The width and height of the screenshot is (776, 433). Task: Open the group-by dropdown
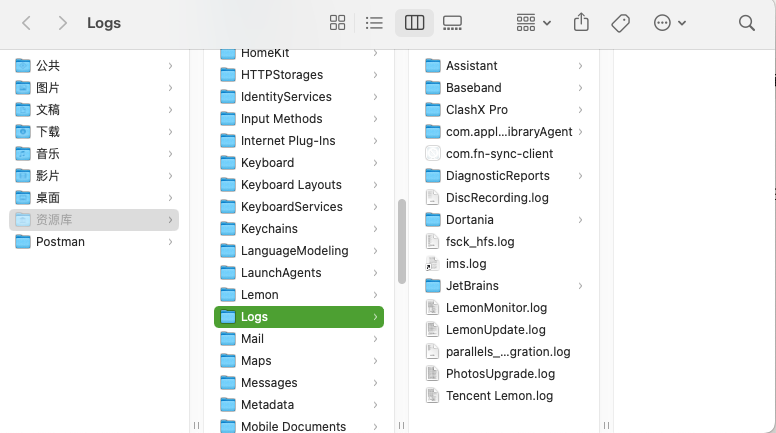tap(534, 23)
